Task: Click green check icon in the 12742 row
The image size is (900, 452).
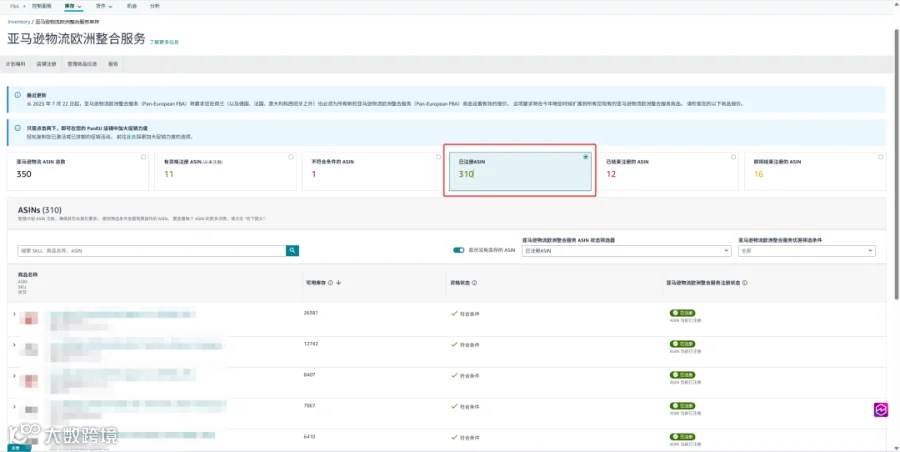Action: 454,345
